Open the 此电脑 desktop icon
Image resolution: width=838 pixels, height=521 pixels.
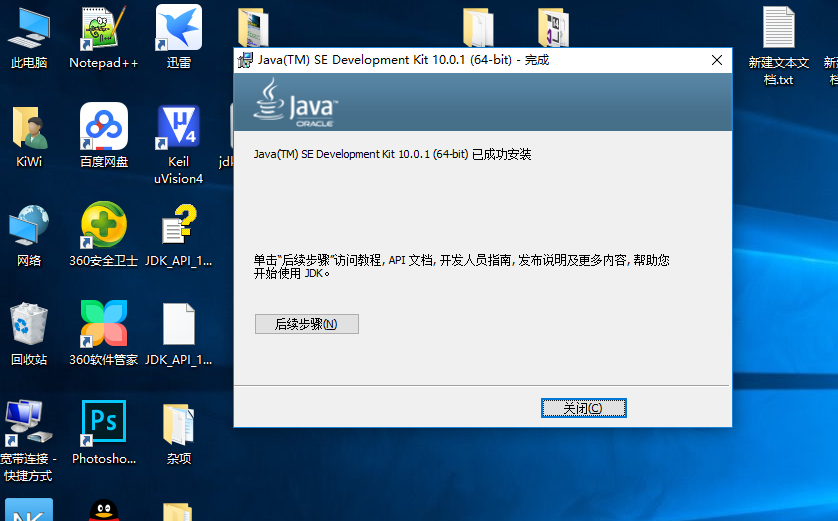[29, 38]
